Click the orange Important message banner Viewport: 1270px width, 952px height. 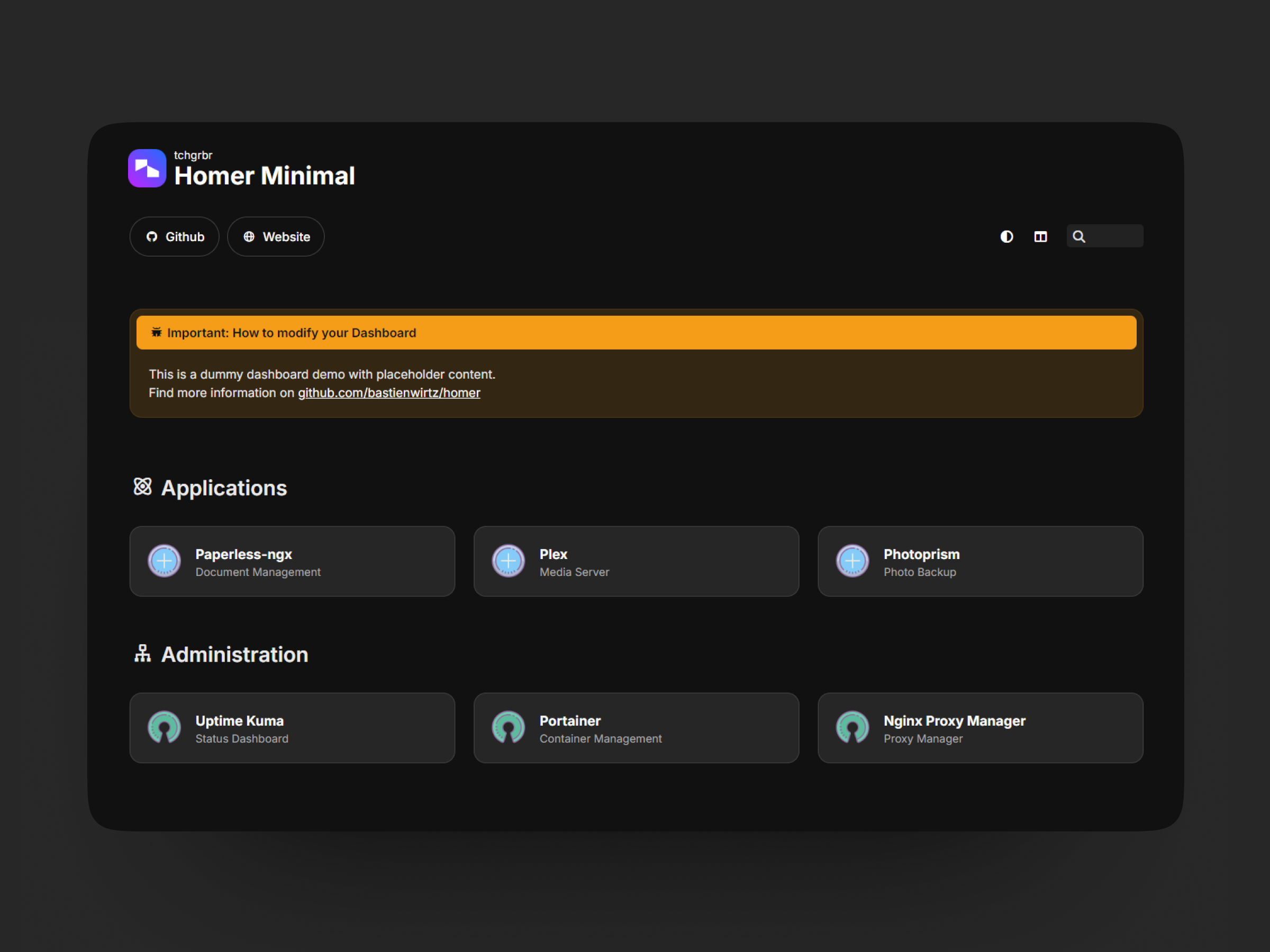click(x=636, y=333)
